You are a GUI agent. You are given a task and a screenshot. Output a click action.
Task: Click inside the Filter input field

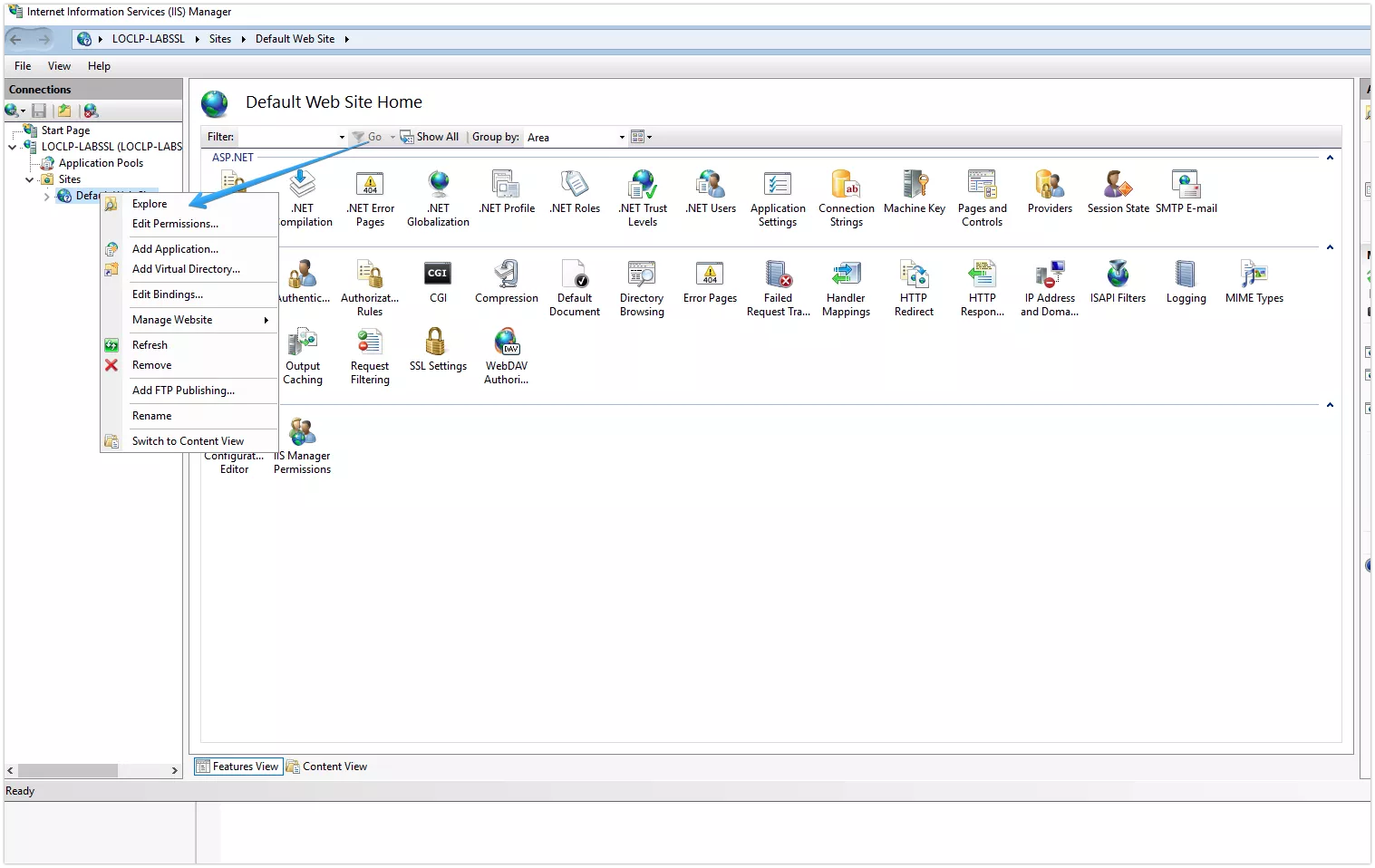click(x=290, y=136)
